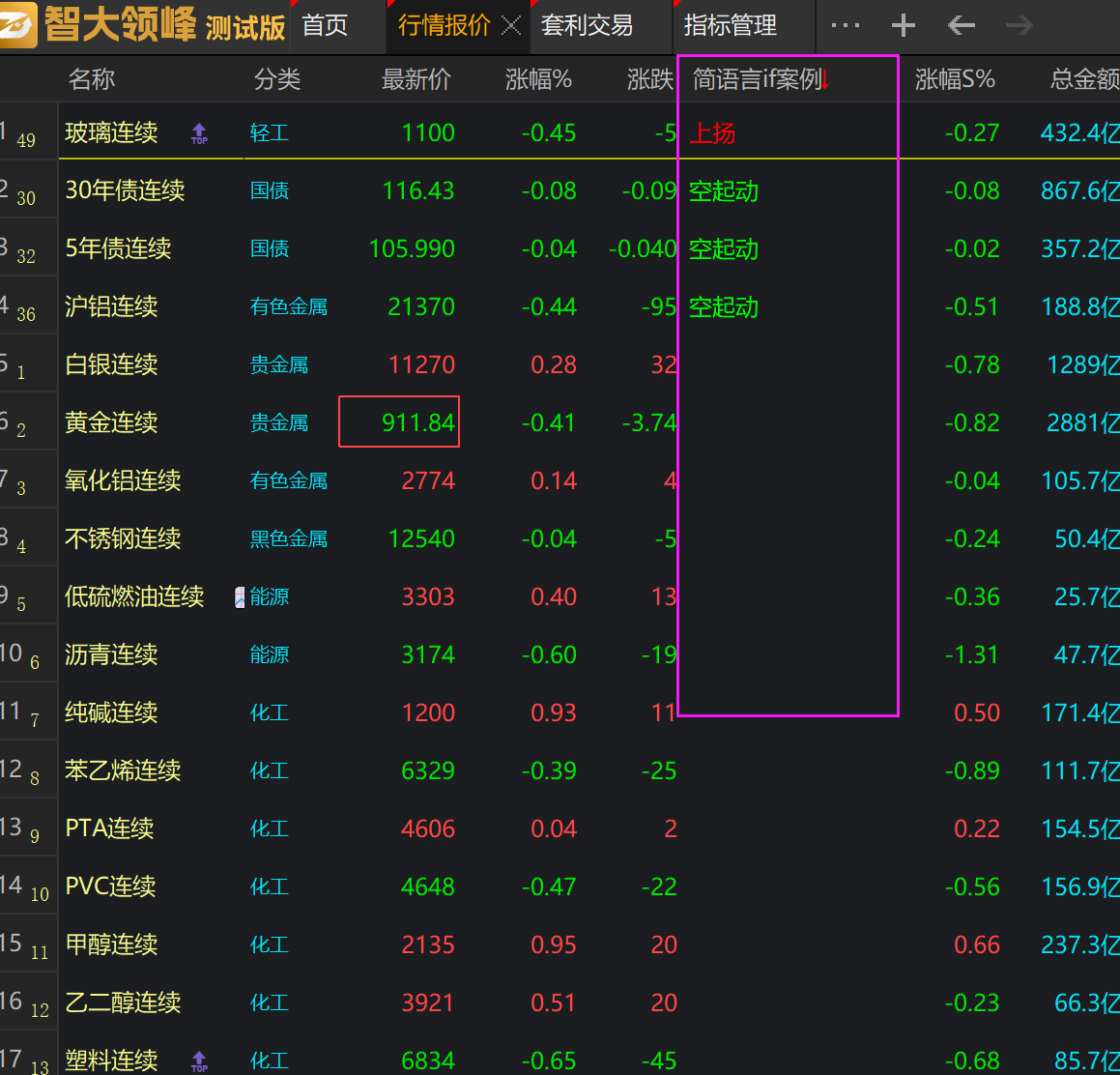Toggle sort arrow on 简语言if案例 column
Viewport: 1120px width, 1075px height.
click(824, 80)
